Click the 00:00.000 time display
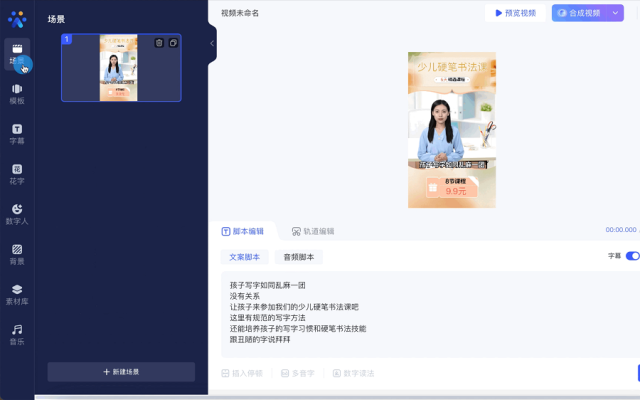This screenshot has width=640, height=400. (x=621, y=230)
